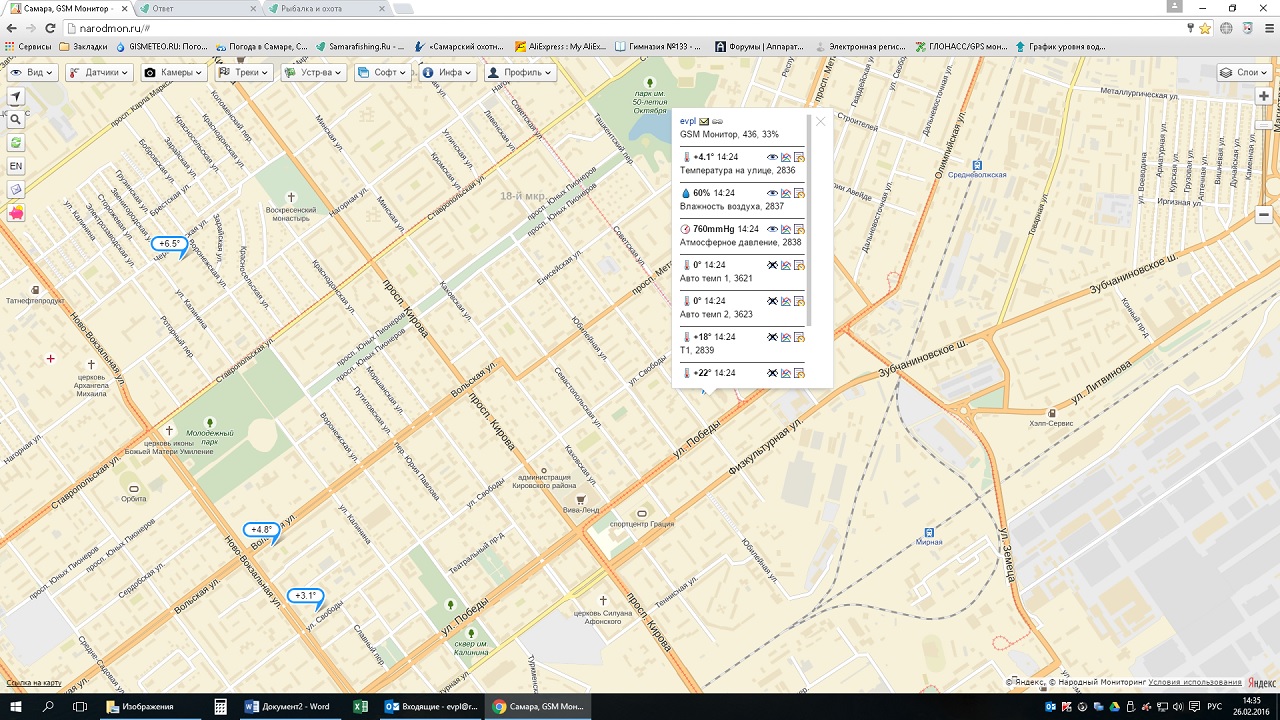Screen dimensions: 1280x720
Task: Open the envelope feedback icon in left toolbar
Action: tap(16, 190)
